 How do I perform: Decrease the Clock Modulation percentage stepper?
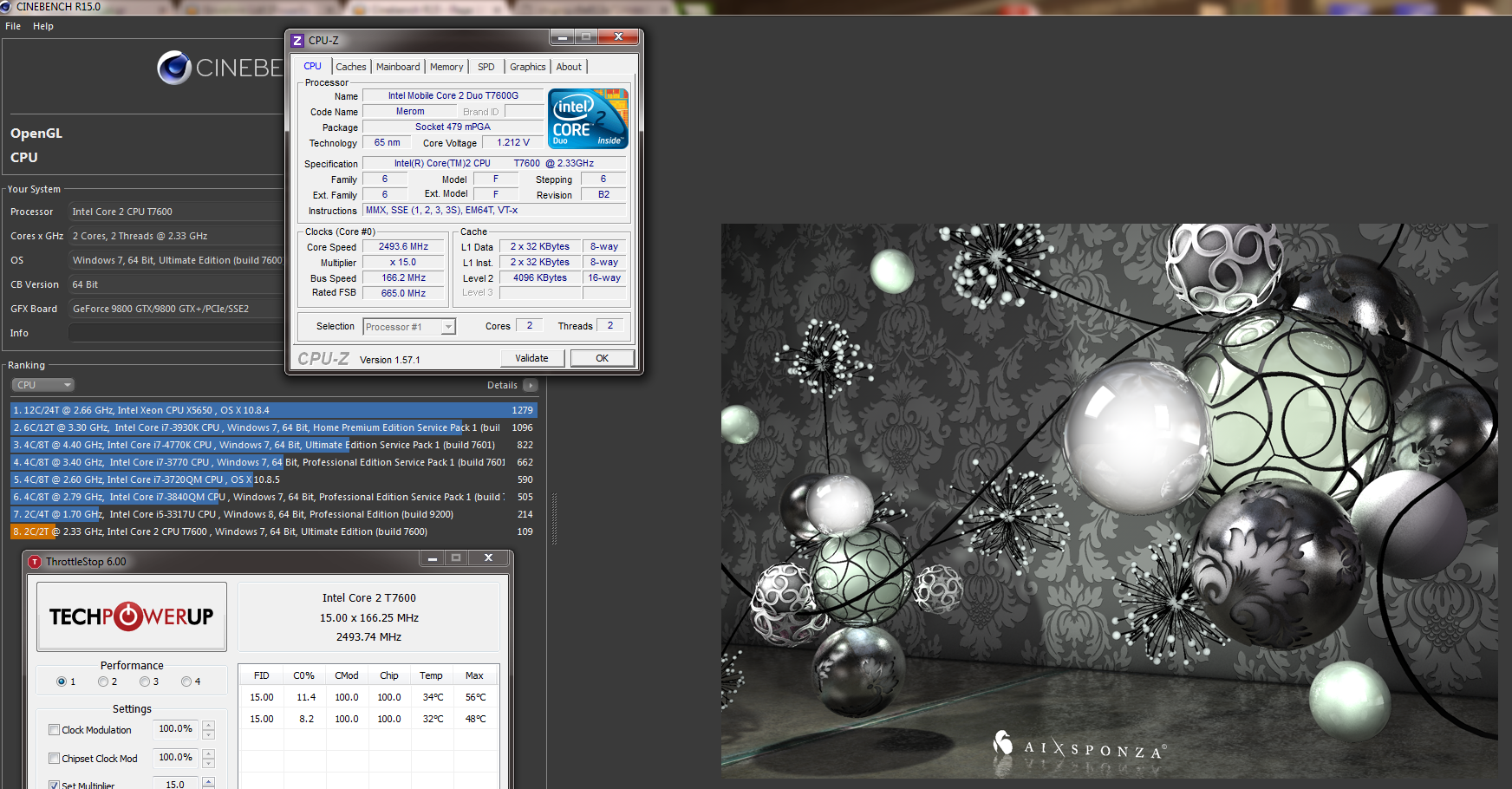click(208, 734)
